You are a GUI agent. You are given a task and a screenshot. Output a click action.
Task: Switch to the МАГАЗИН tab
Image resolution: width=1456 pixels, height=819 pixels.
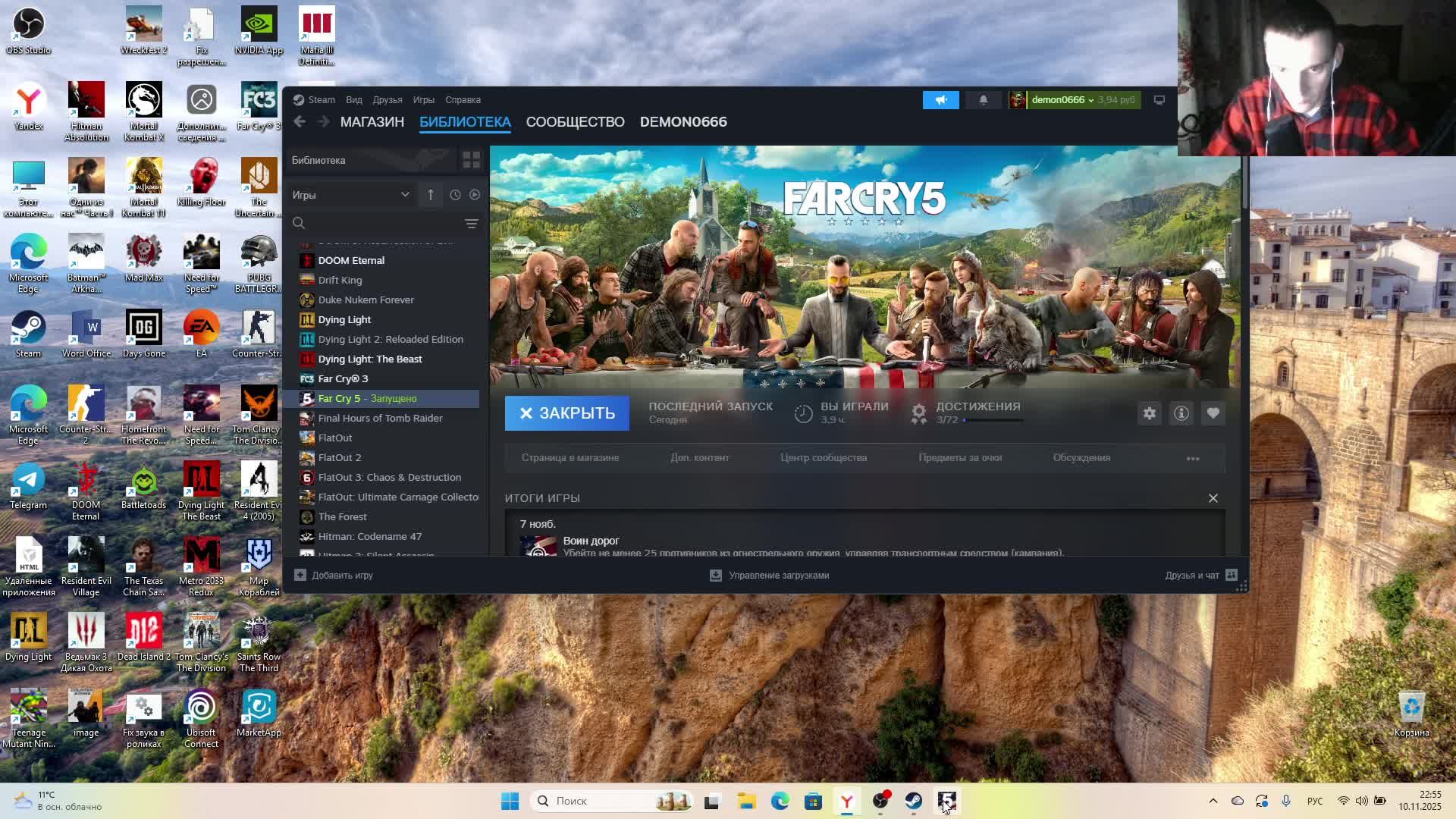click(x=372, y=122)
